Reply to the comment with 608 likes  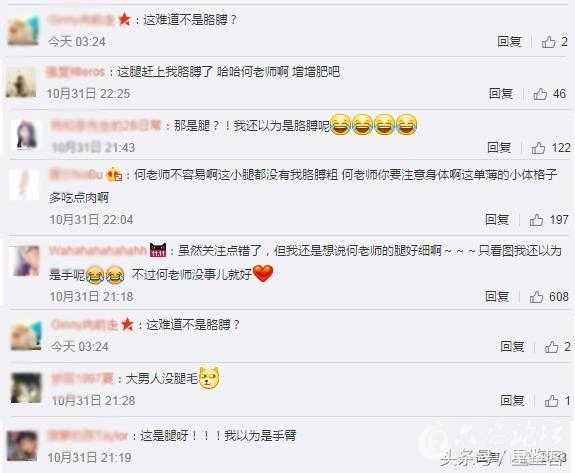point(497,296)
